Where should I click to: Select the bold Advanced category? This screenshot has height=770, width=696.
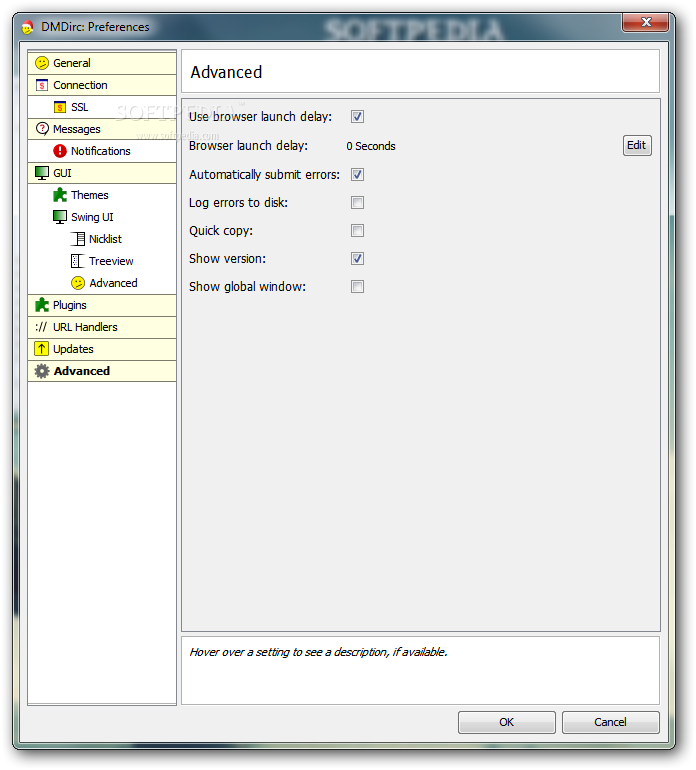click(102, 371)
